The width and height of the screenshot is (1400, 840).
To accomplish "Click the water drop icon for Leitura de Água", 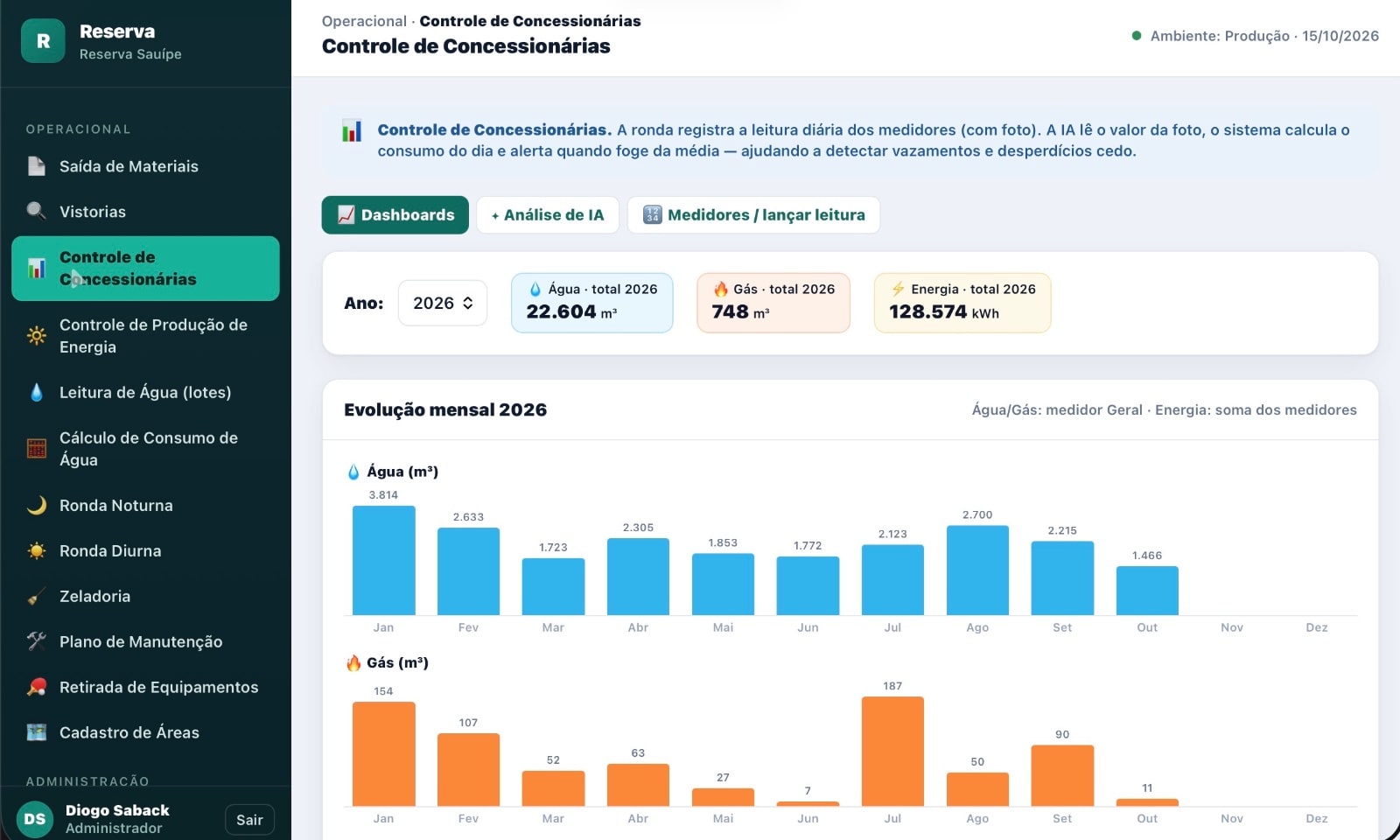I will [x=37, y=392].
